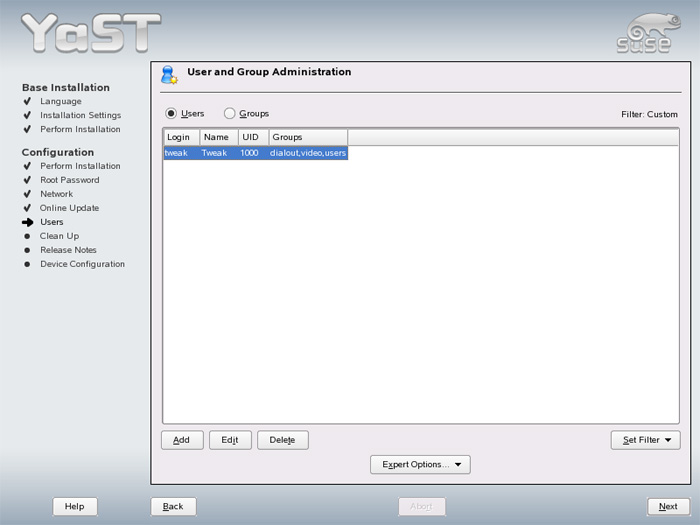Screen dimensions: 700x525
Task: Click the bullet beside Release Notes
Action: 27,250
